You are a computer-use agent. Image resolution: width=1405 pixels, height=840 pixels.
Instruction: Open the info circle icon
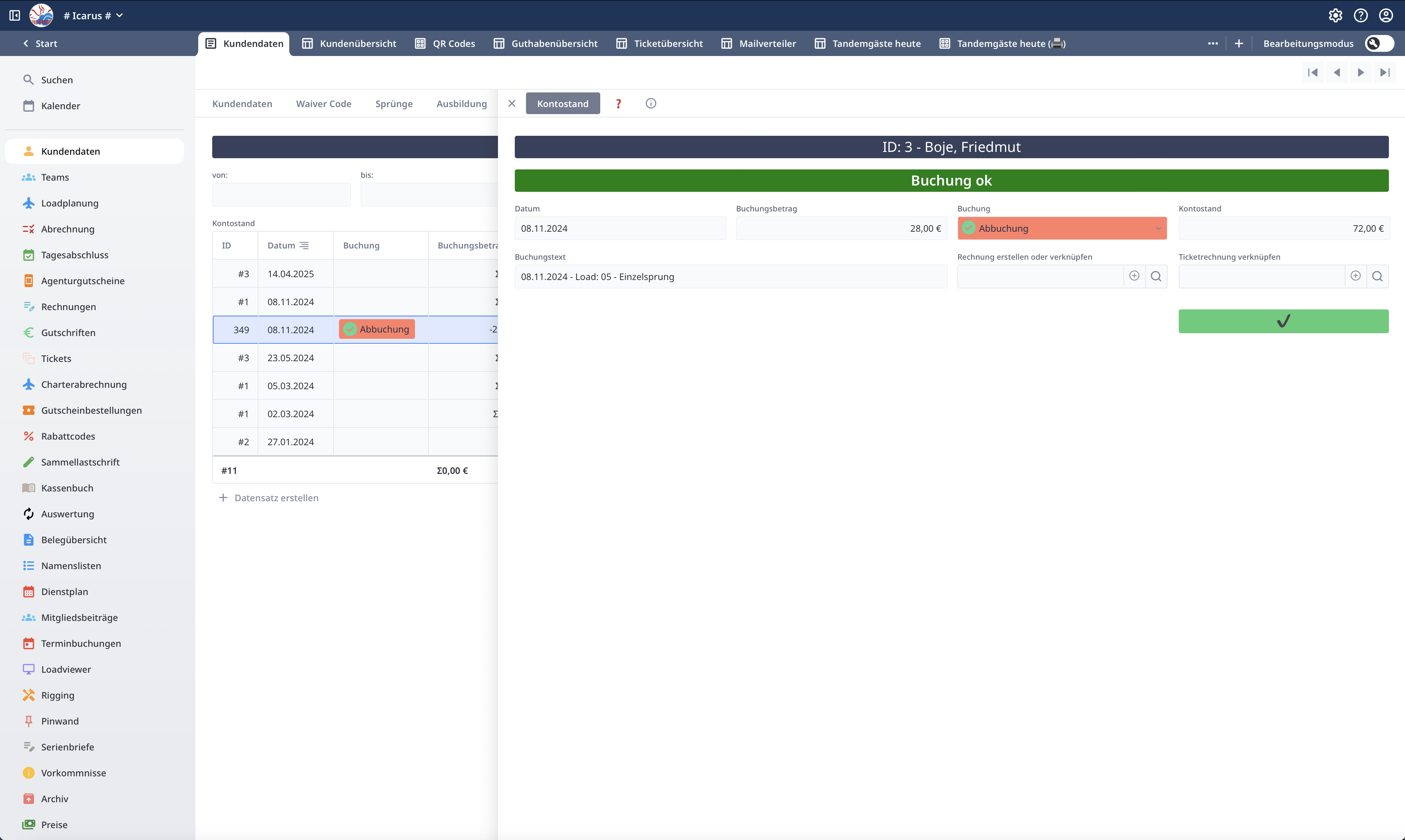point(651,104)
